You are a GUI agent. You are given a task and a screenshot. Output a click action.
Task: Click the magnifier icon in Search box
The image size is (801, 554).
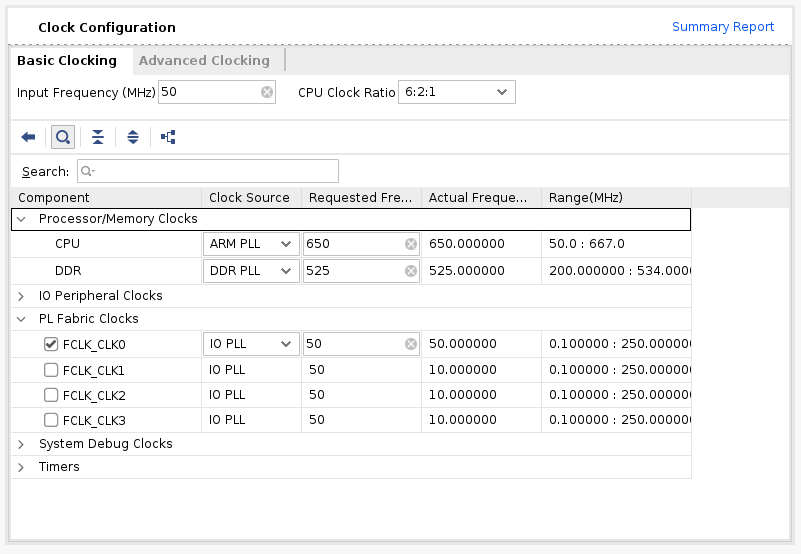(x=87, y=171)
